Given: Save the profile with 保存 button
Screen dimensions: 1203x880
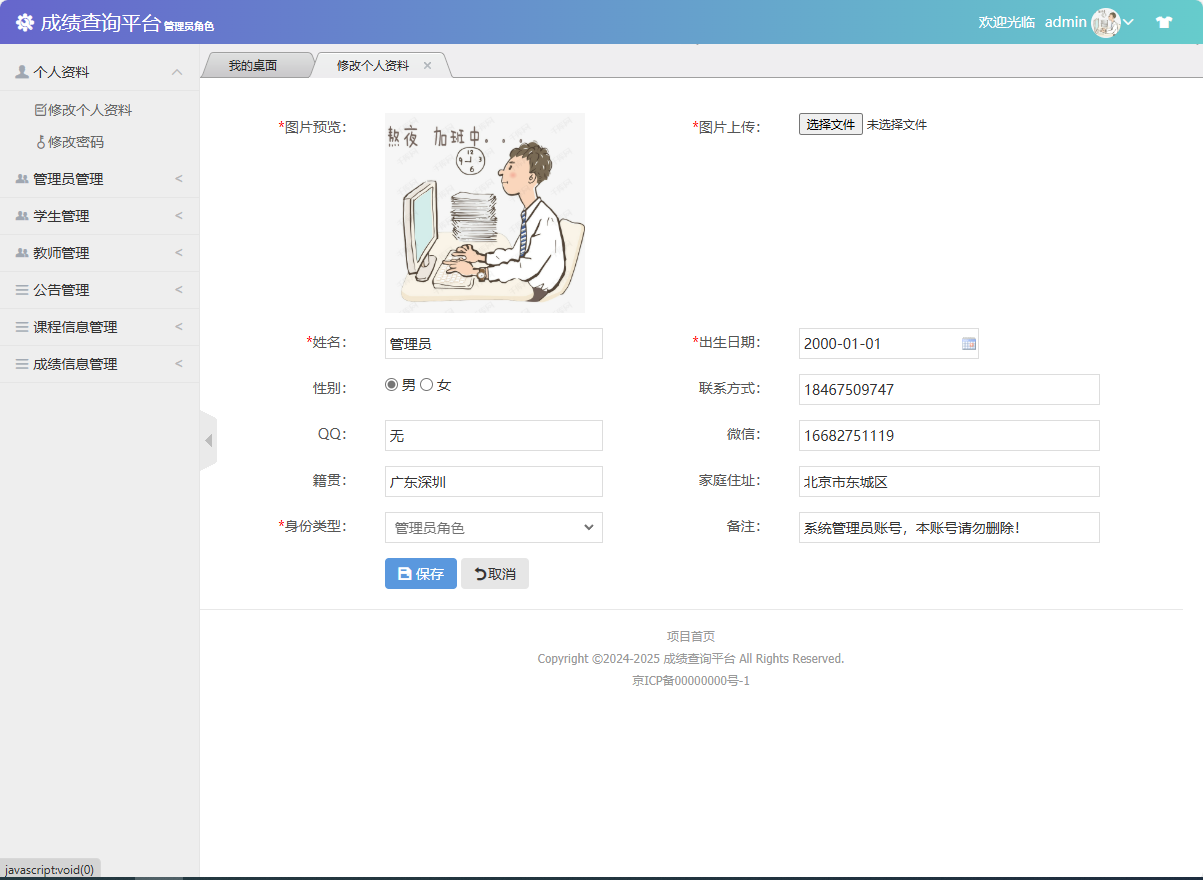Looking at the screenshot, I should (x=420, y=573).
